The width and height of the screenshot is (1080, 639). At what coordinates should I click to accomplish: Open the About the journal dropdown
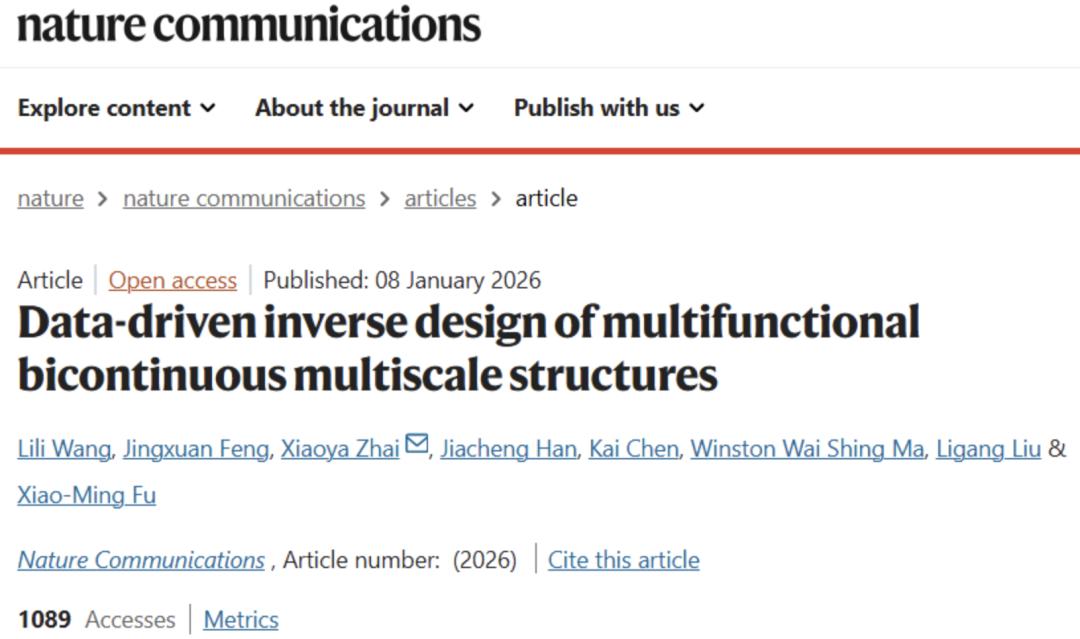point(364,108)
